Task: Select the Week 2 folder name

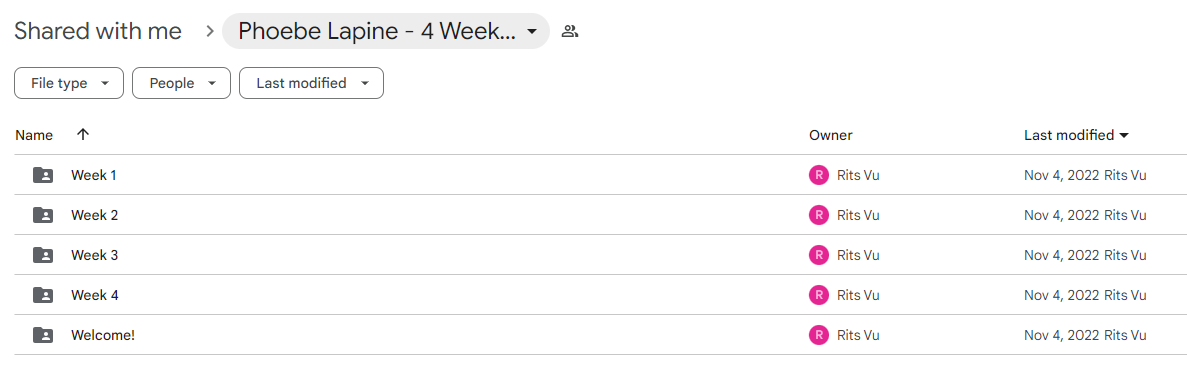Action: pos(95,215)
